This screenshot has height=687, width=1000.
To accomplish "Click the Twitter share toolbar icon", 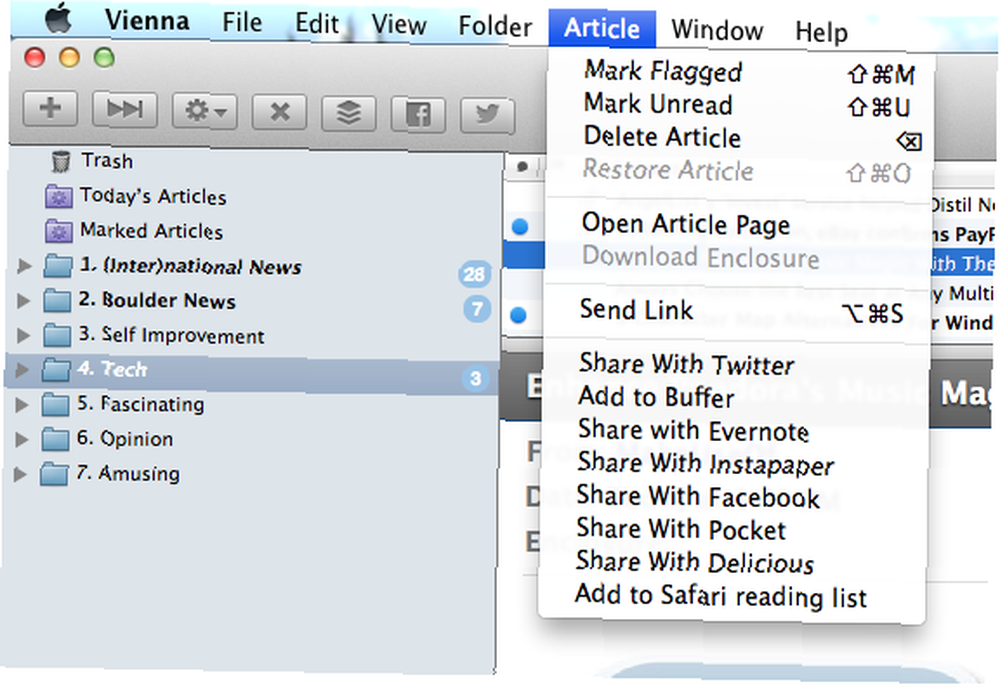I will coord(487,115).
